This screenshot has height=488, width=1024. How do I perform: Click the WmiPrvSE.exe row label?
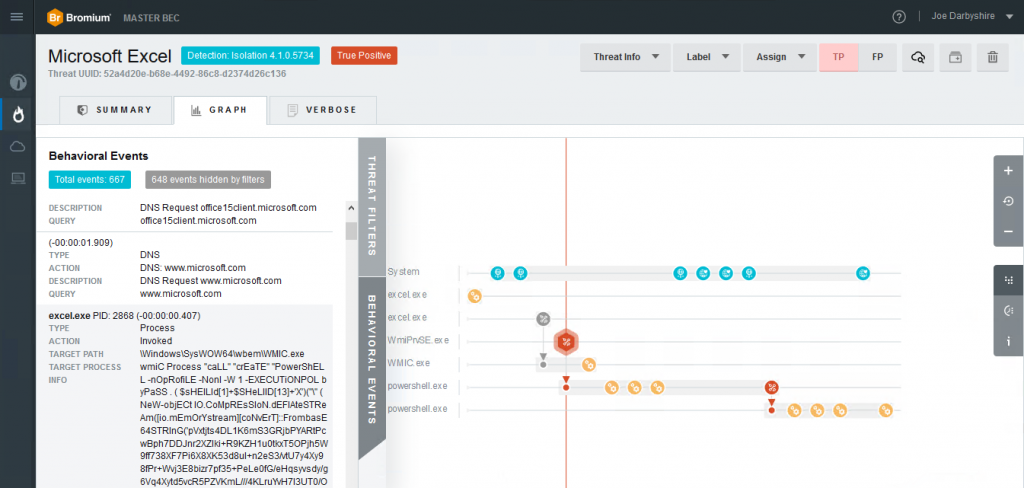(418, 340)
